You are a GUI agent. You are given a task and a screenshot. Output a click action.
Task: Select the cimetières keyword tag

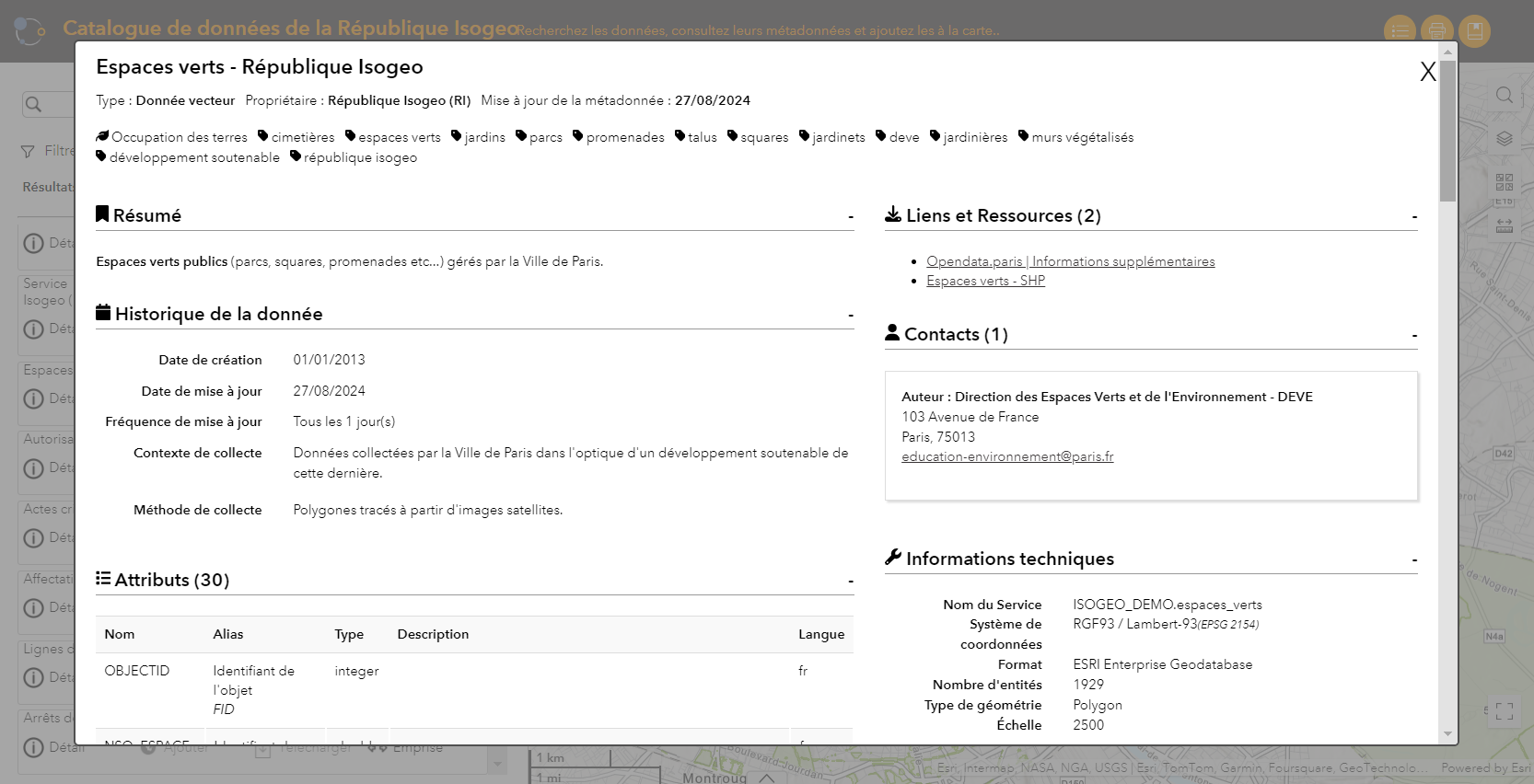[296, 137]
